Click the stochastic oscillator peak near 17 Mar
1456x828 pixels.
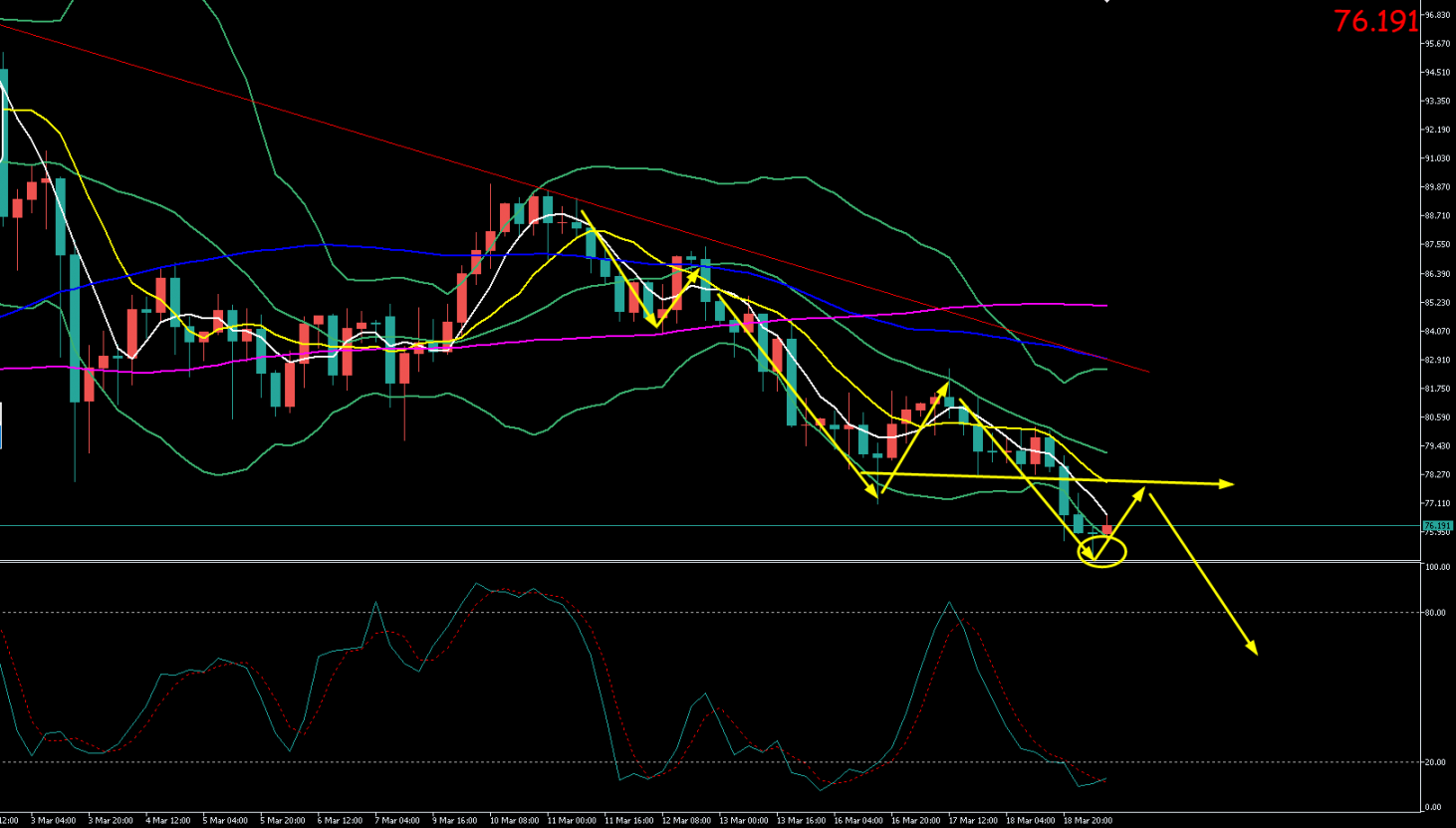(x=949, y=603)
